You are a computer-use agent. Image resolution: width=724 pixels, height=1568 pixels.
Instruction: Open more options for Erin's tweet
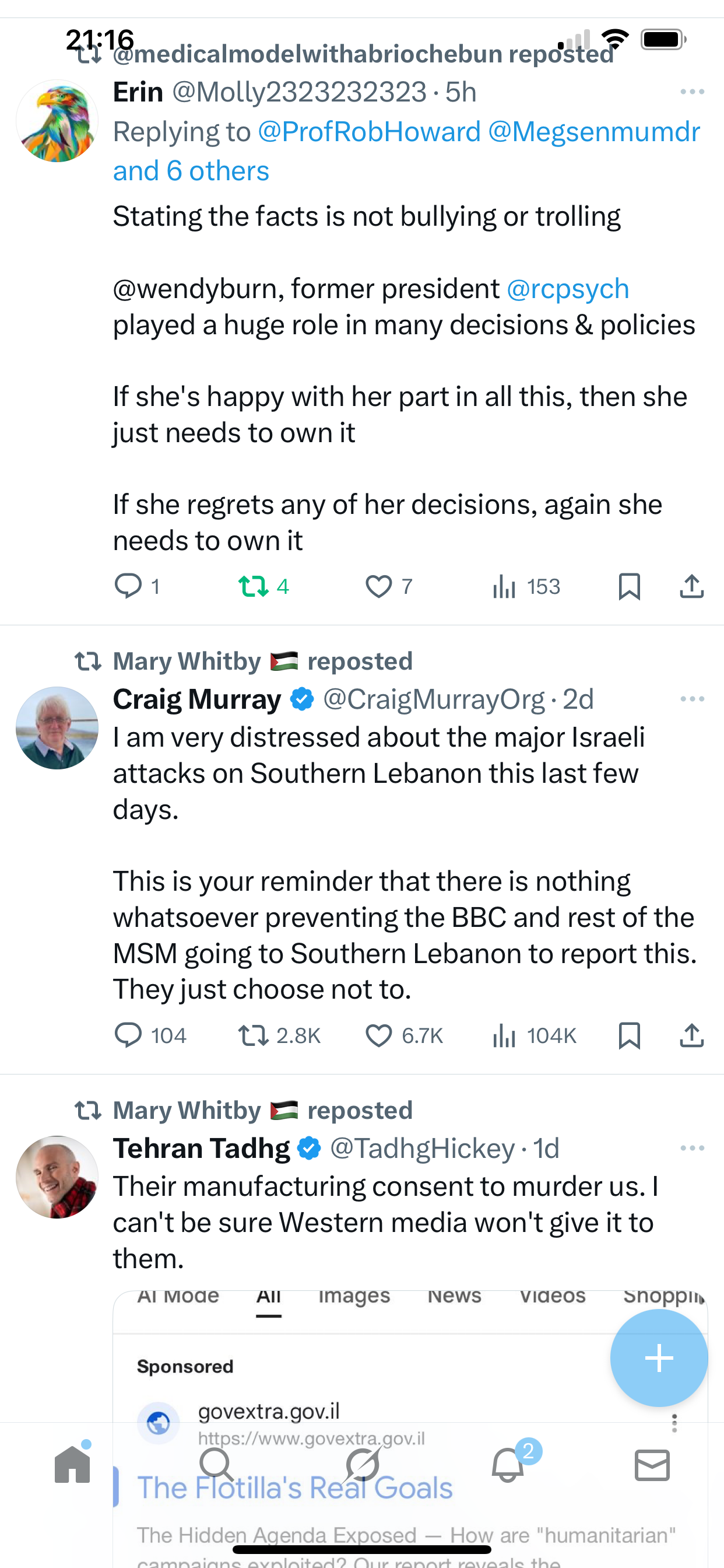tap(692, 92)
